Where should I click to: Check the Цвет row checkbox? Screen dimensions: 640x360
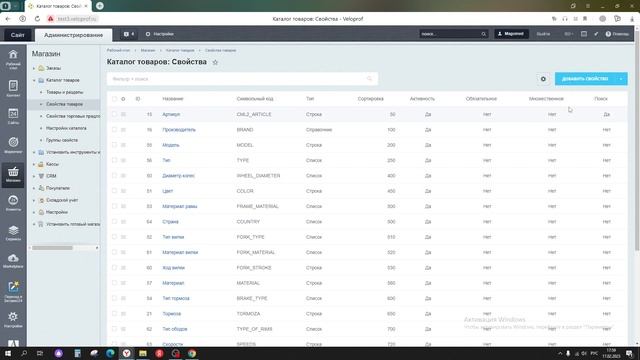pyautogui.click(x=114, y=191)
